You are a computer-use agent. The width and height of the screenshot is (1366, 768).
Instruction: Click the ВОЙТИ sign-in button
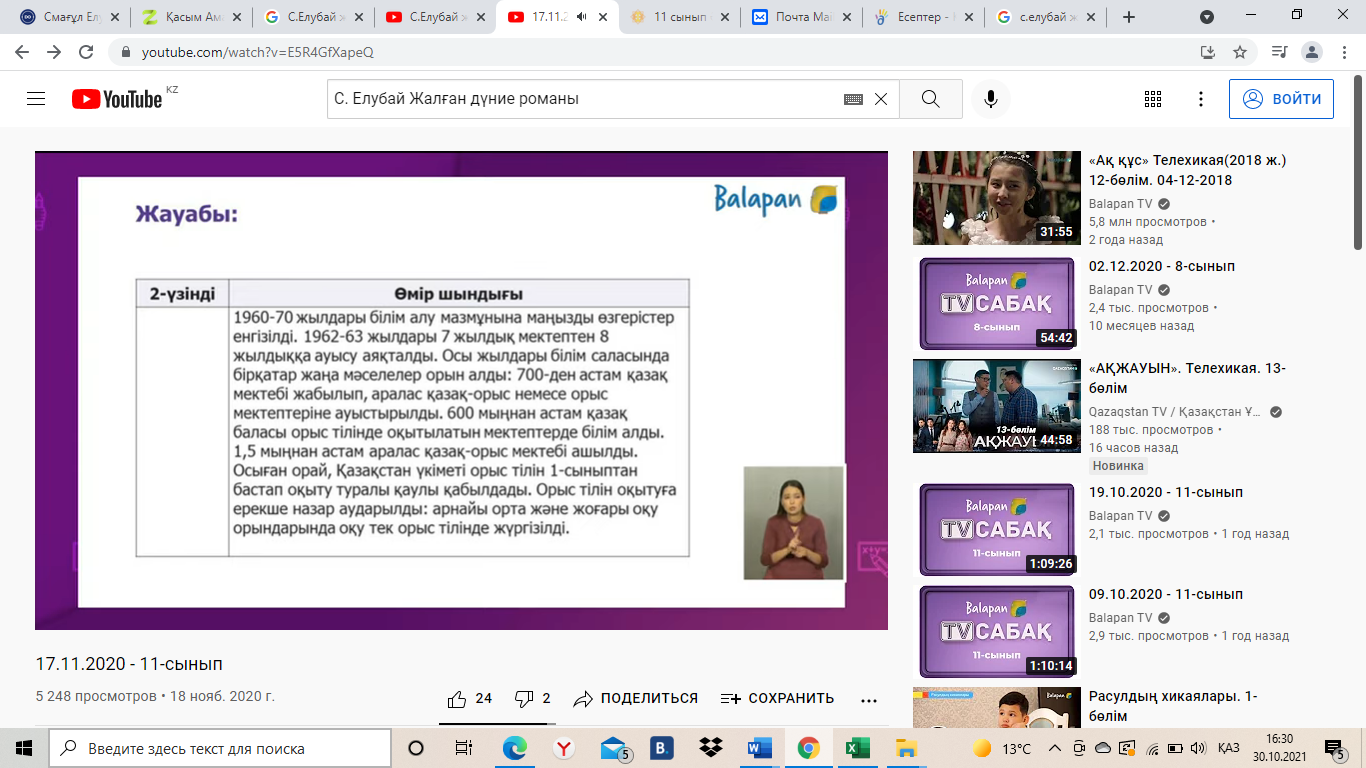coord(1281,99)
